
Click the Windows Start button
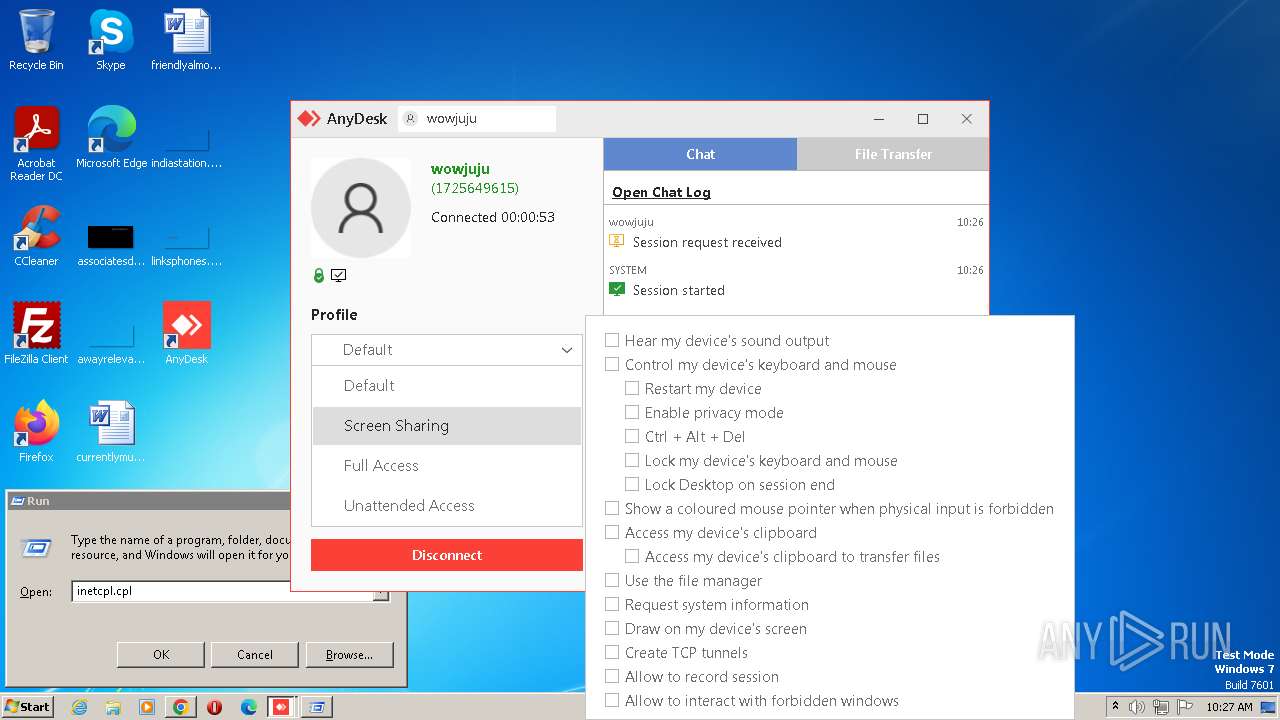28,707
